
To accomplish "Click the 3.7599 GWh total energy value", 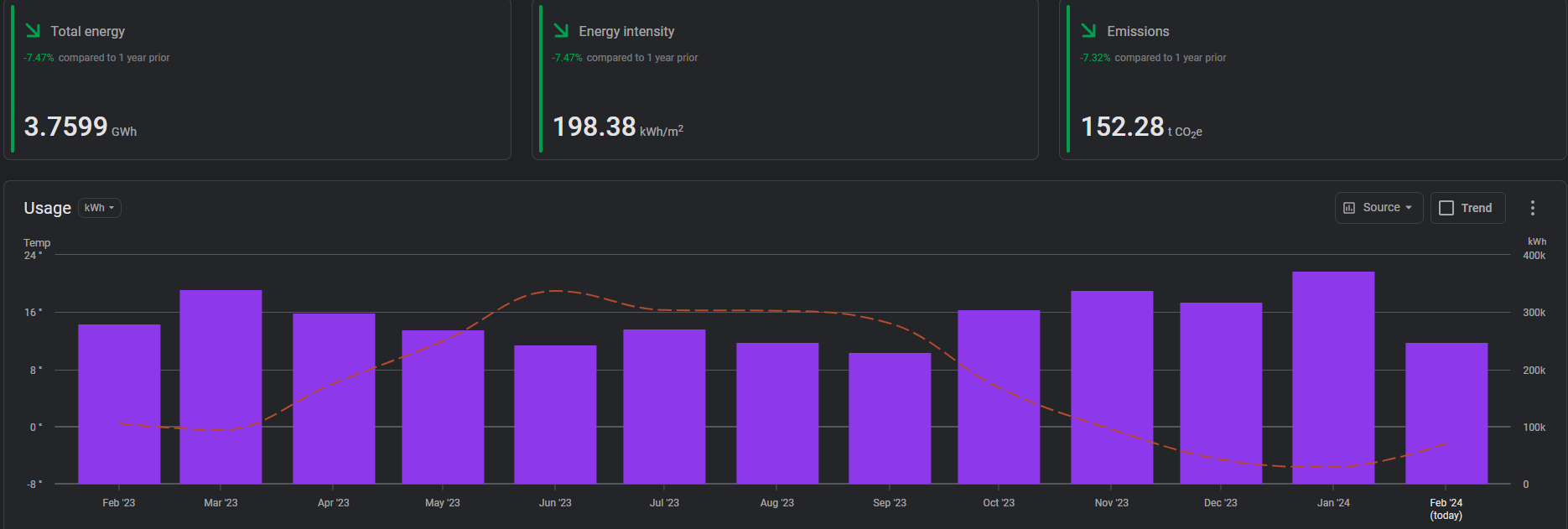I will [80, 127].
